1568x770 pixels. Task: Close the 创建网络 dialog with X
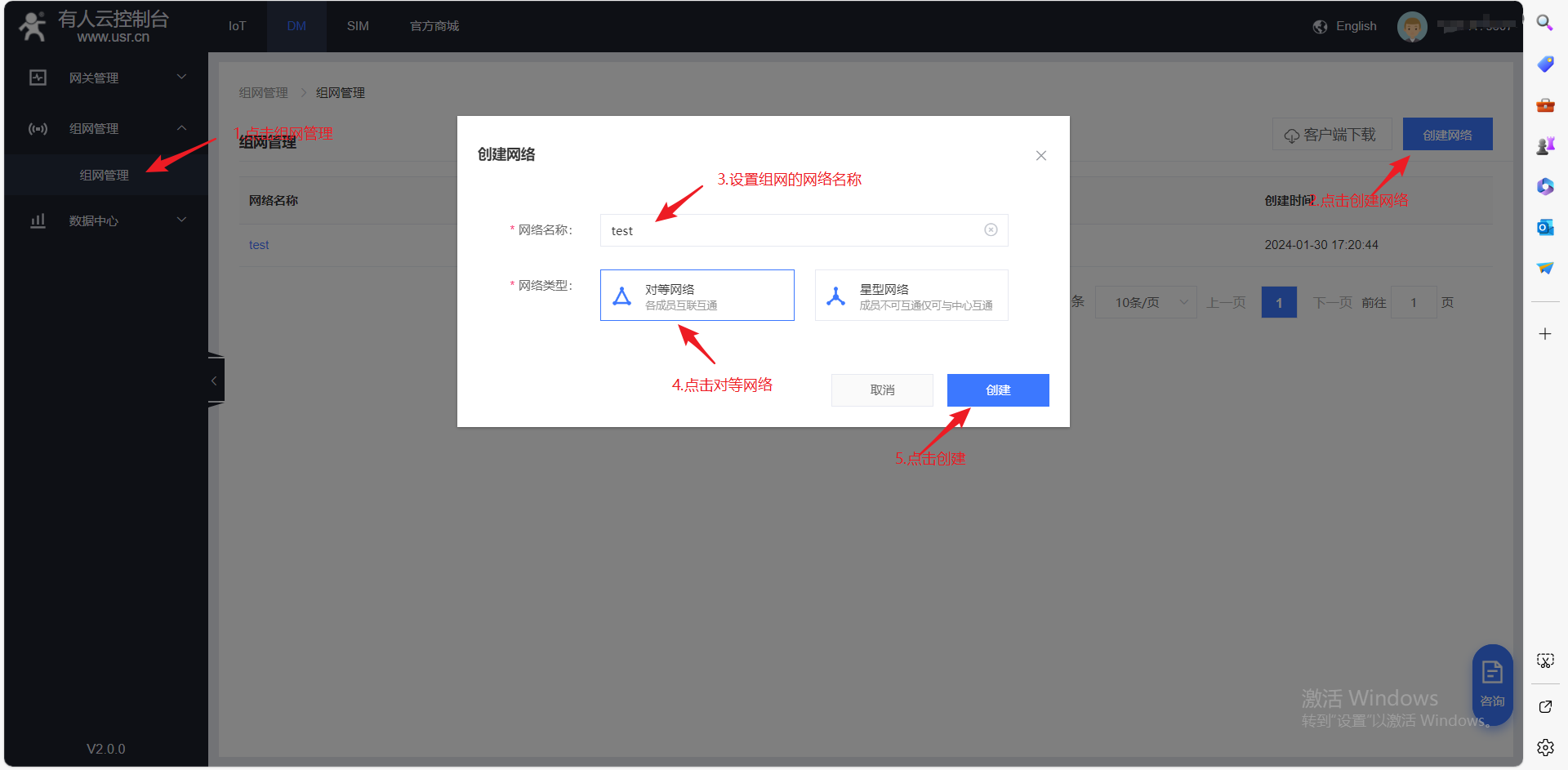click(x=1040, y=156)
